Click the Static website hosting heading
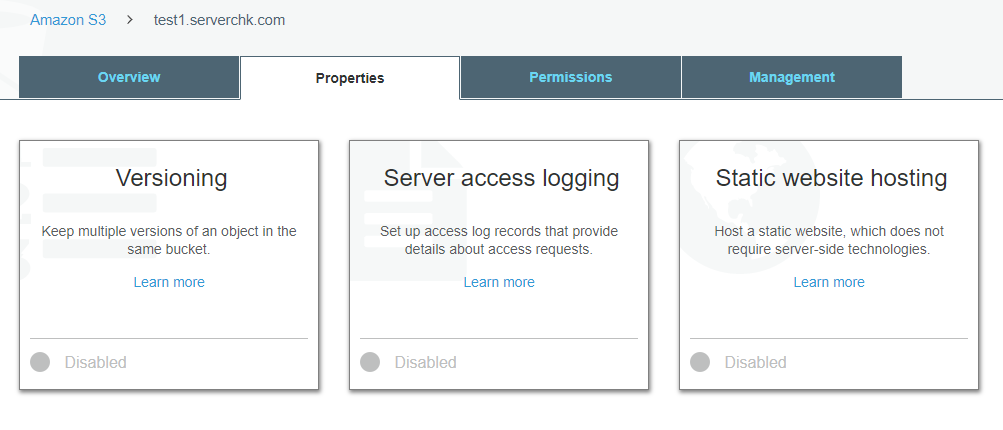 tap(831, 178)
